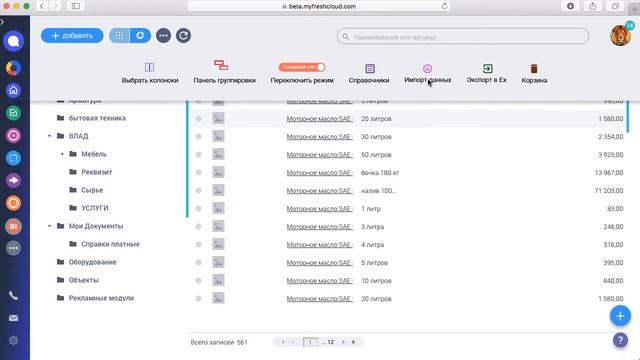640x360 pixels.
Task: Open the help question mark button
Action: [620, 340]
